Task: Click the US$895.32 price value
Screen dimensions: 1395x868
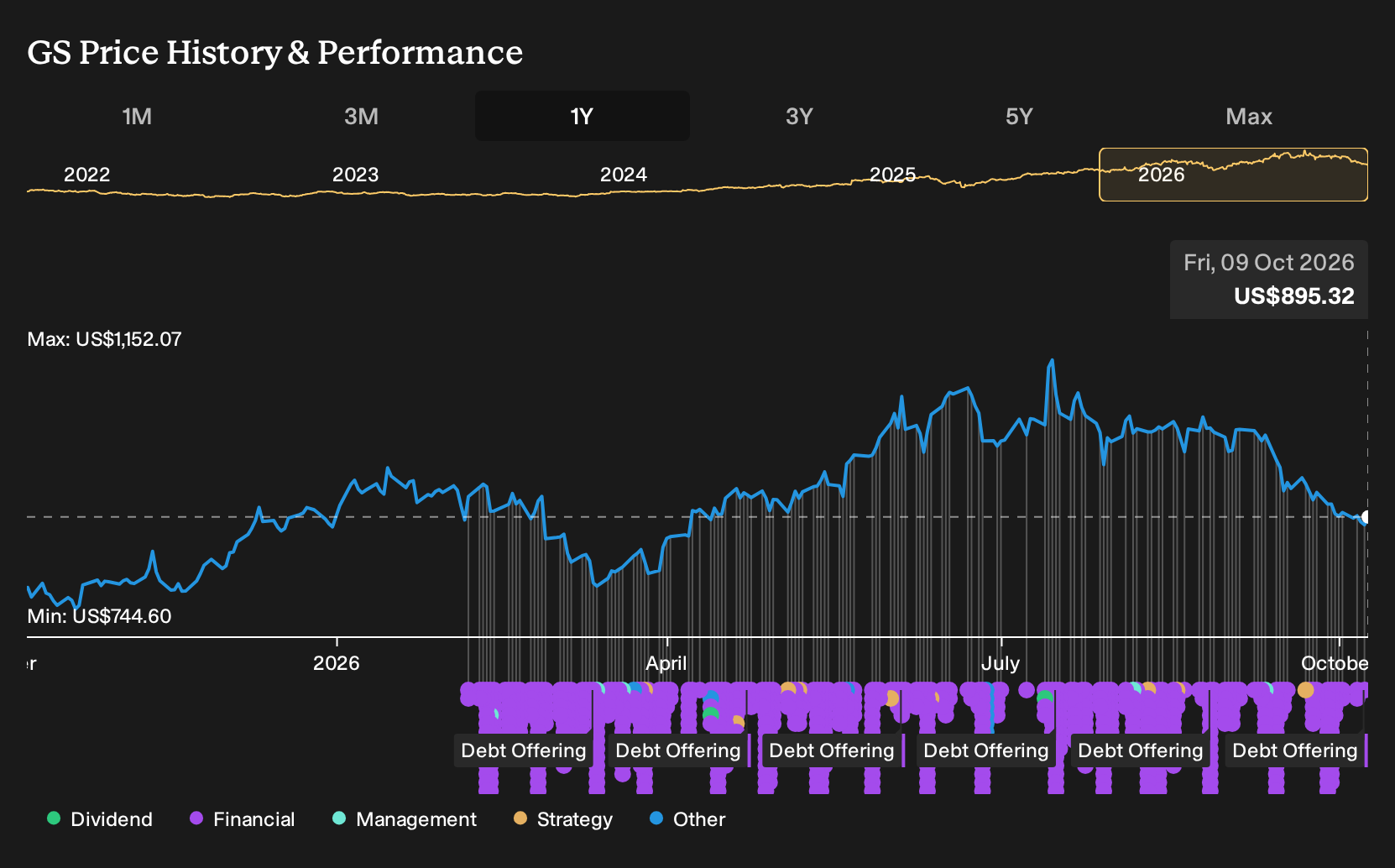Action: tap(1293, 296)
